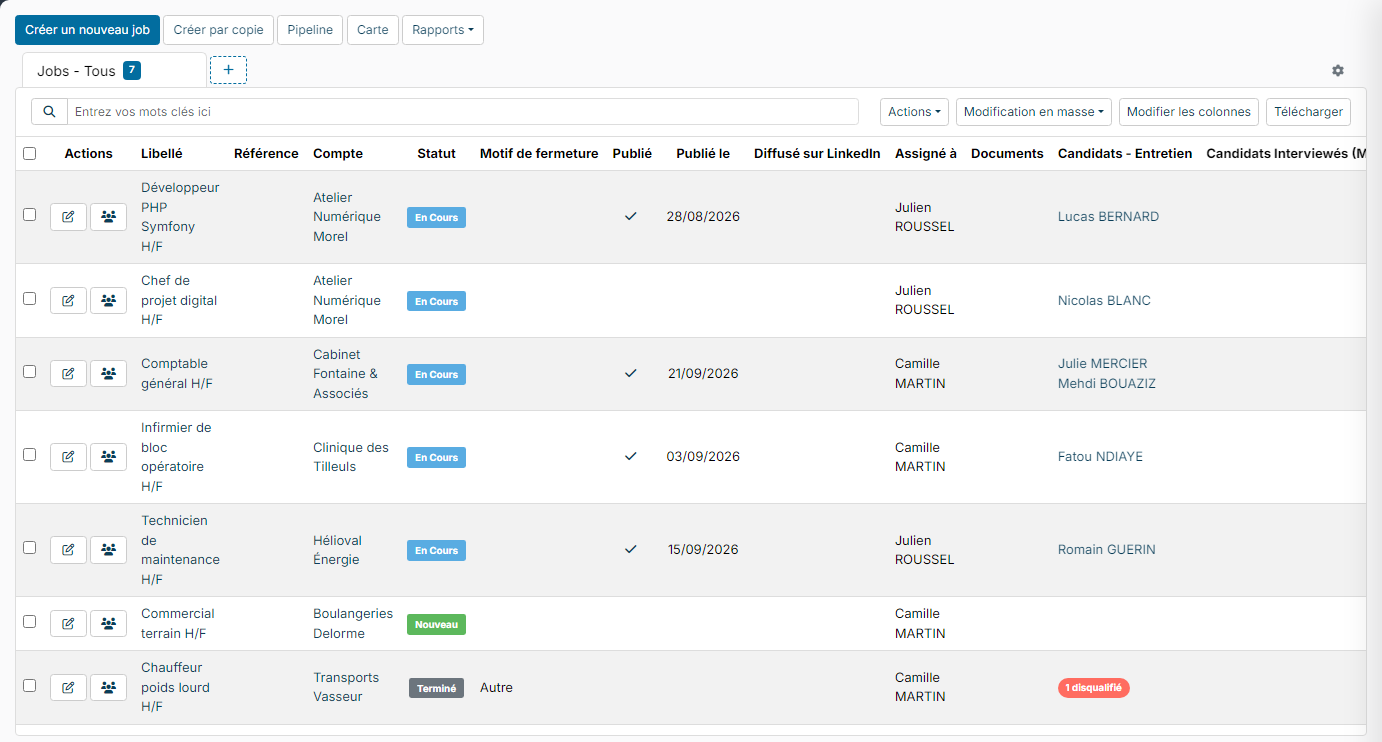Viewport: 1382px width, 742px height.
Task: Click Créer un nouveau job
Action: pyautogui.click(x=87, y=30)
